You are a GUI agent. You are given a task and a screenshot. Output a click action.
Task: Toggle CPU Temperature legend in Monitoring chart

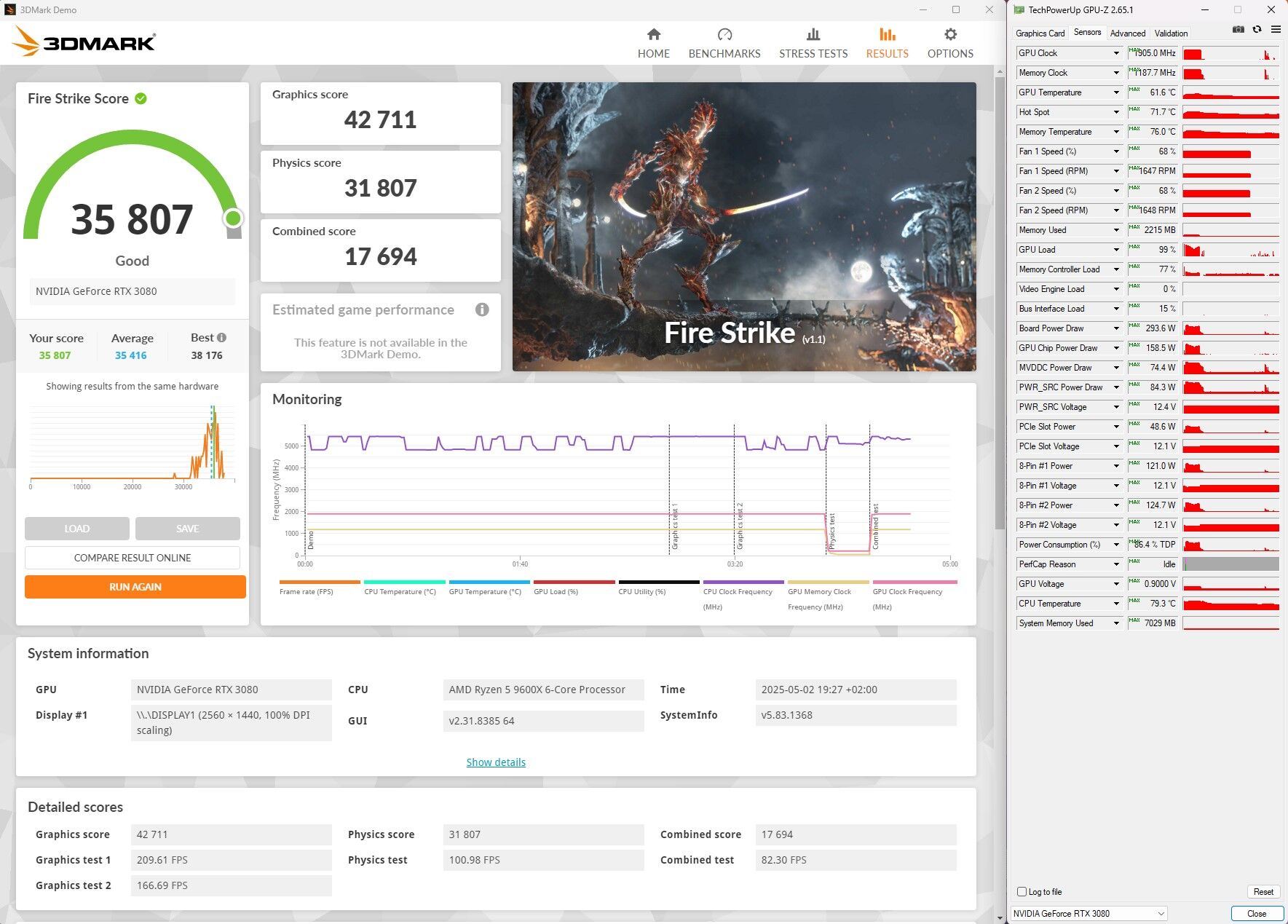pos(404,588)
